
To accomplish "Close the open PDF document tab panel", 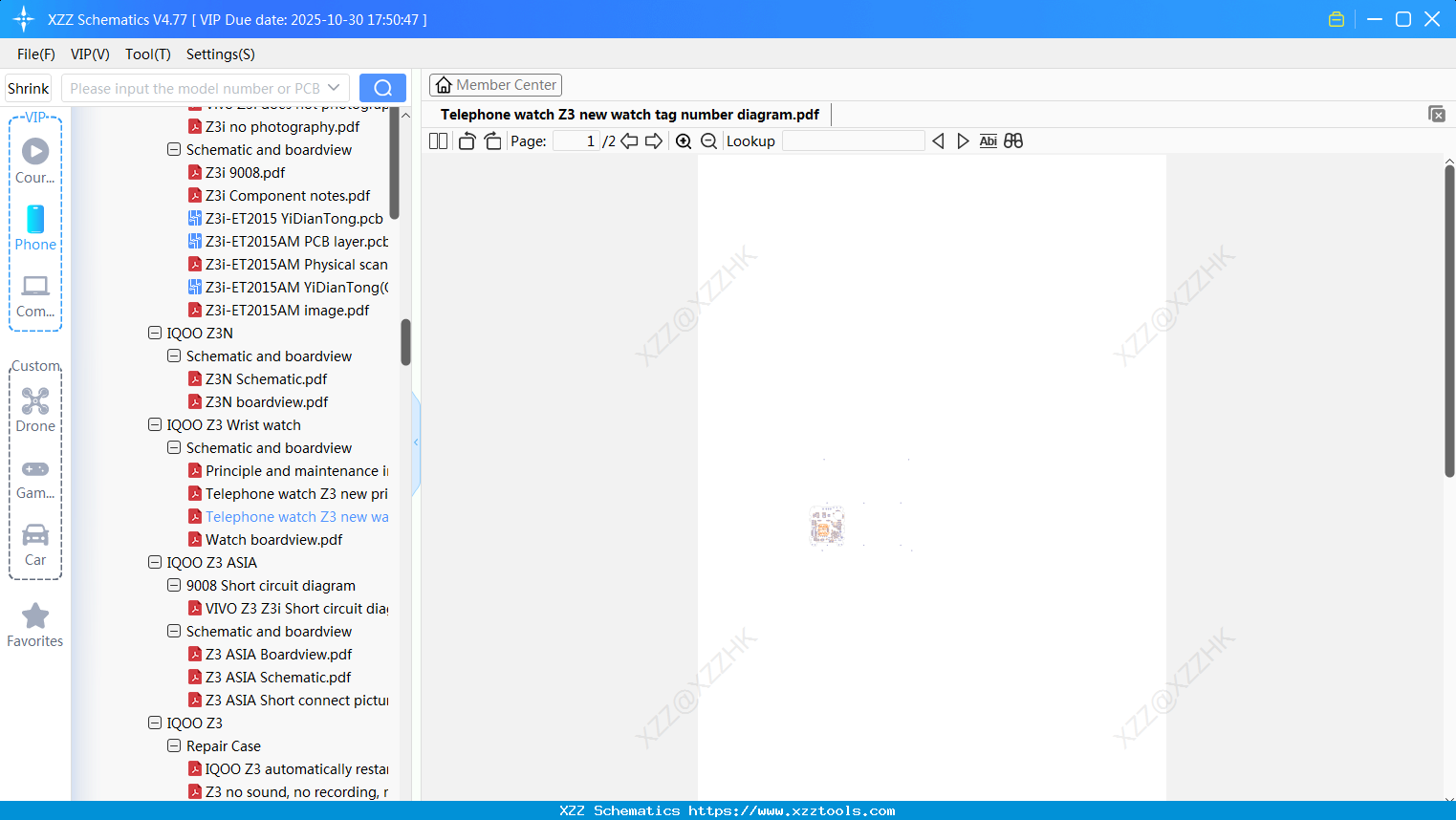I will [1436, 114].
